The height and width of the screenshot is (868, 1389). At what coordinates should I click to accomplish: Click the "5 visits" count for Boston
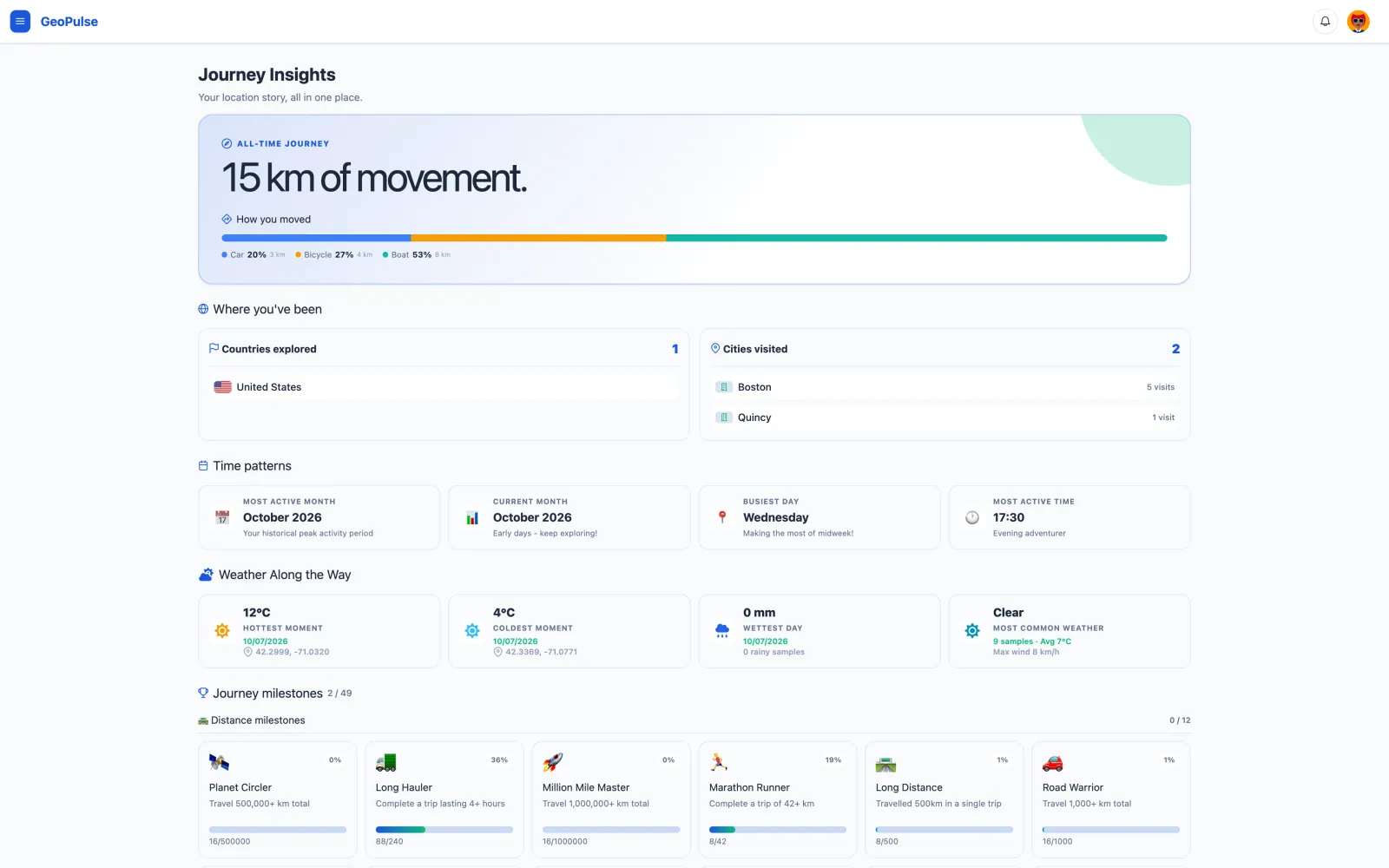pos(1161,387)
